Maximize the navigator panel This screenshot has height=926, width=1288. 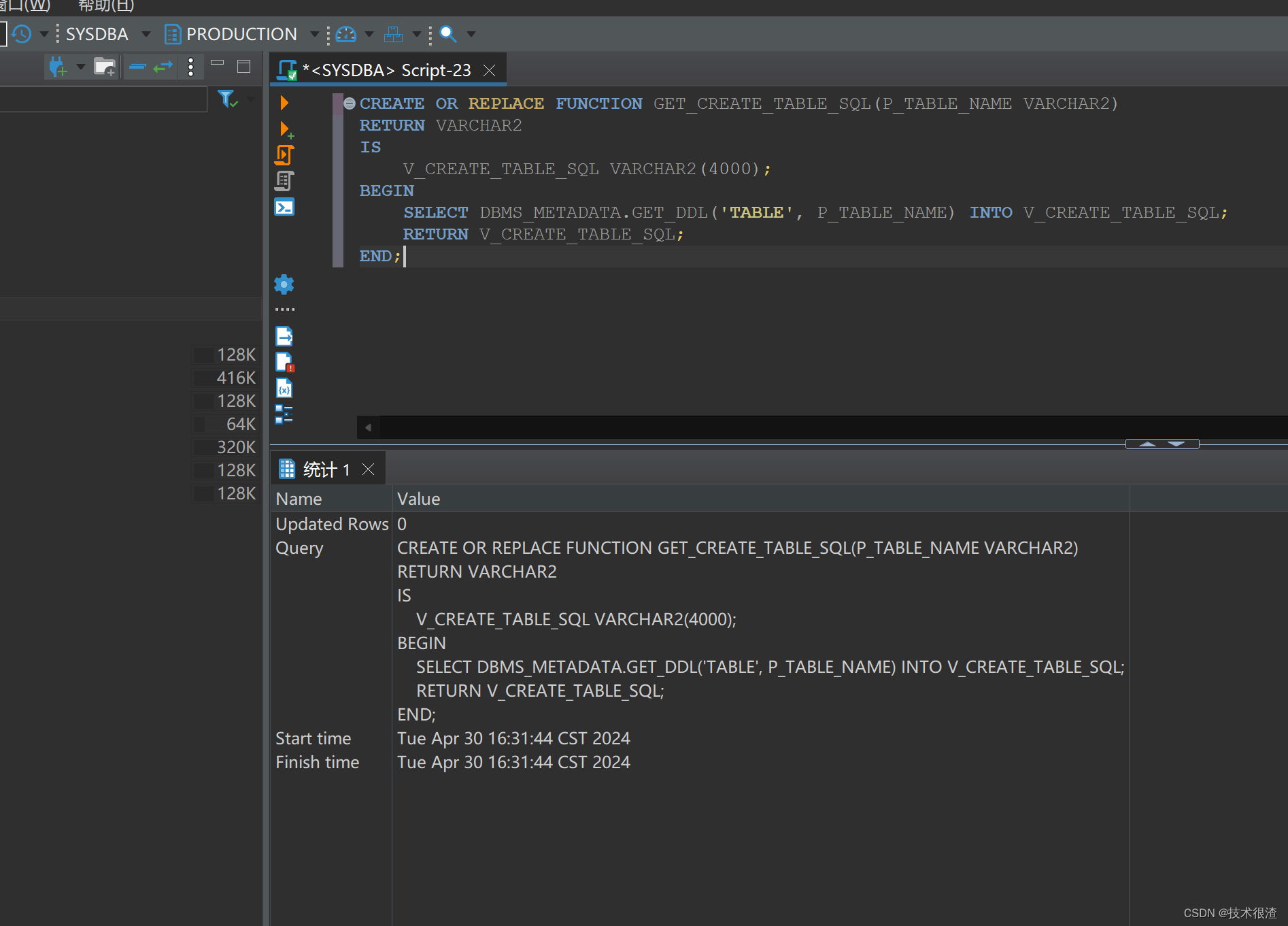coord(243,66)
